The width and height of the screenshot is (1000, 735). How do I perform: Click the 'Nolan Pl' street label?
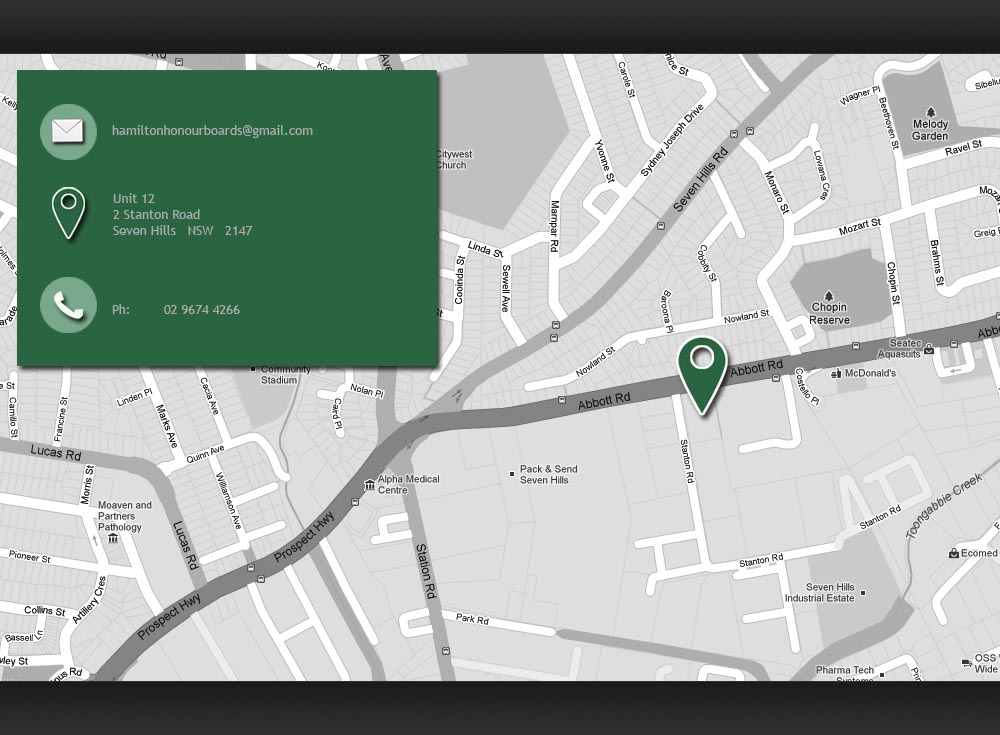point(367,390)
